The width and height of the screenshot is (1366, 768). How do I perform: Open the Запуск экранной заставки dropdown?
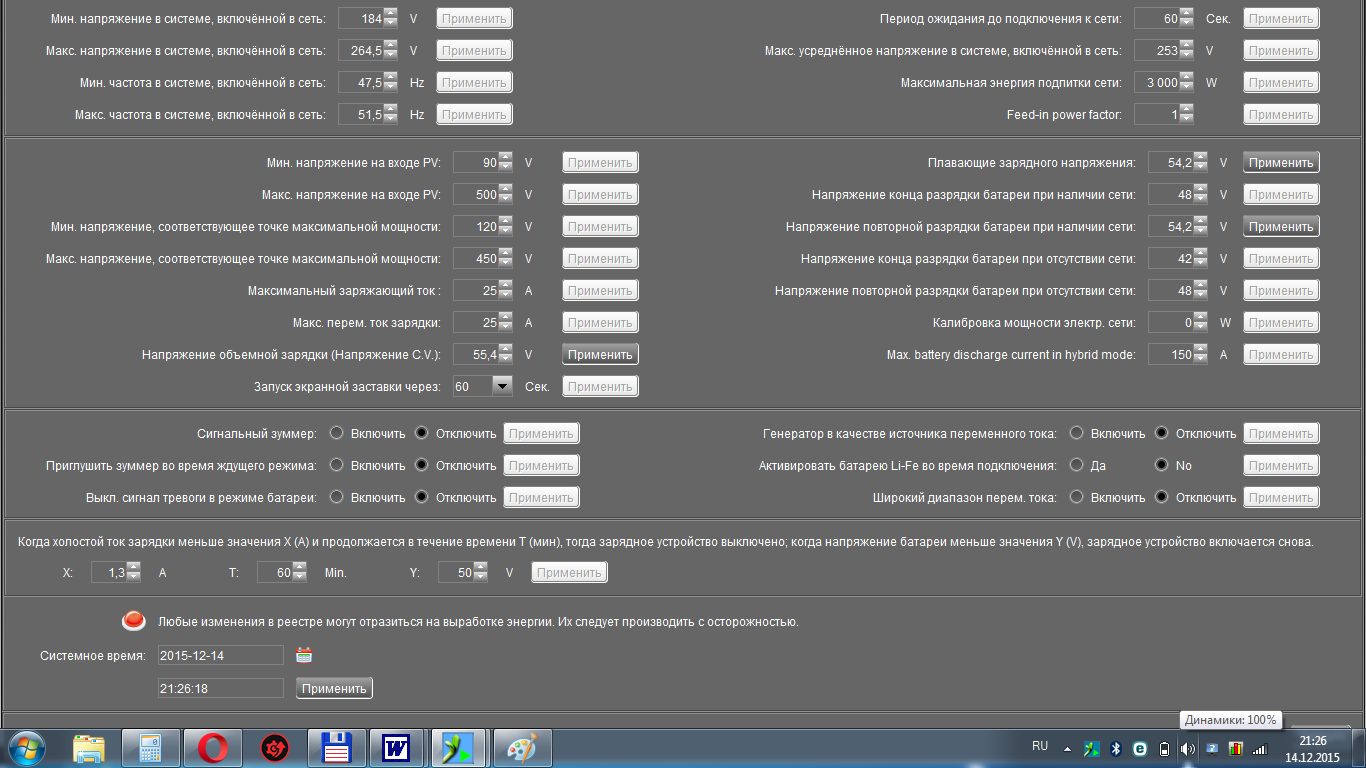coord(502,386)
